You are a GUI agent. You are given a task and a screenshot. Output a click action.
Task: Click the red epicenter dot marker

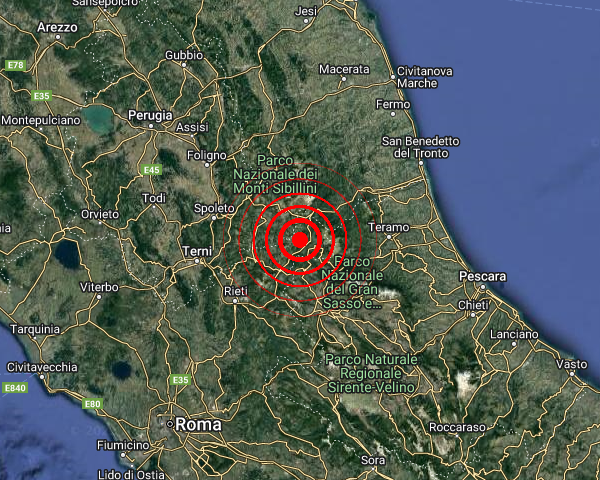coord(300,240)
